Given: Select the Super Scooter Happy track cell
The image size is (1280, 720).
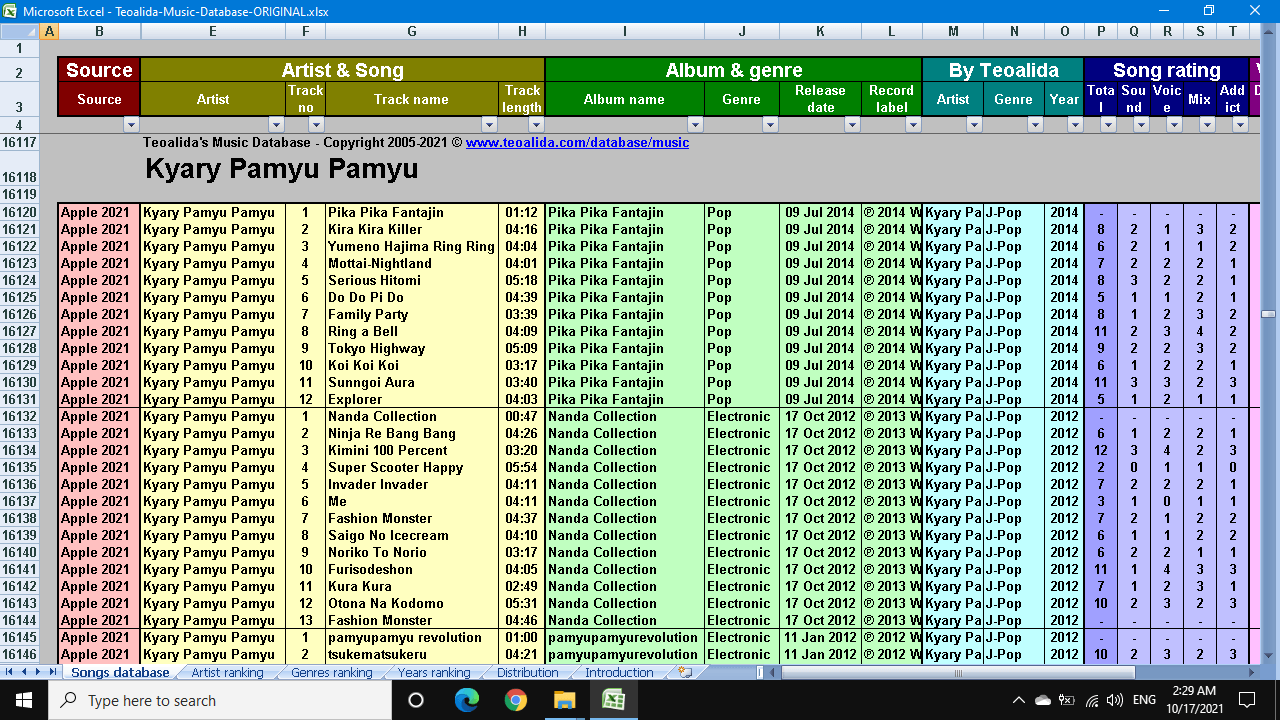Looking at the screenshot, I should [x=412, y=467].
